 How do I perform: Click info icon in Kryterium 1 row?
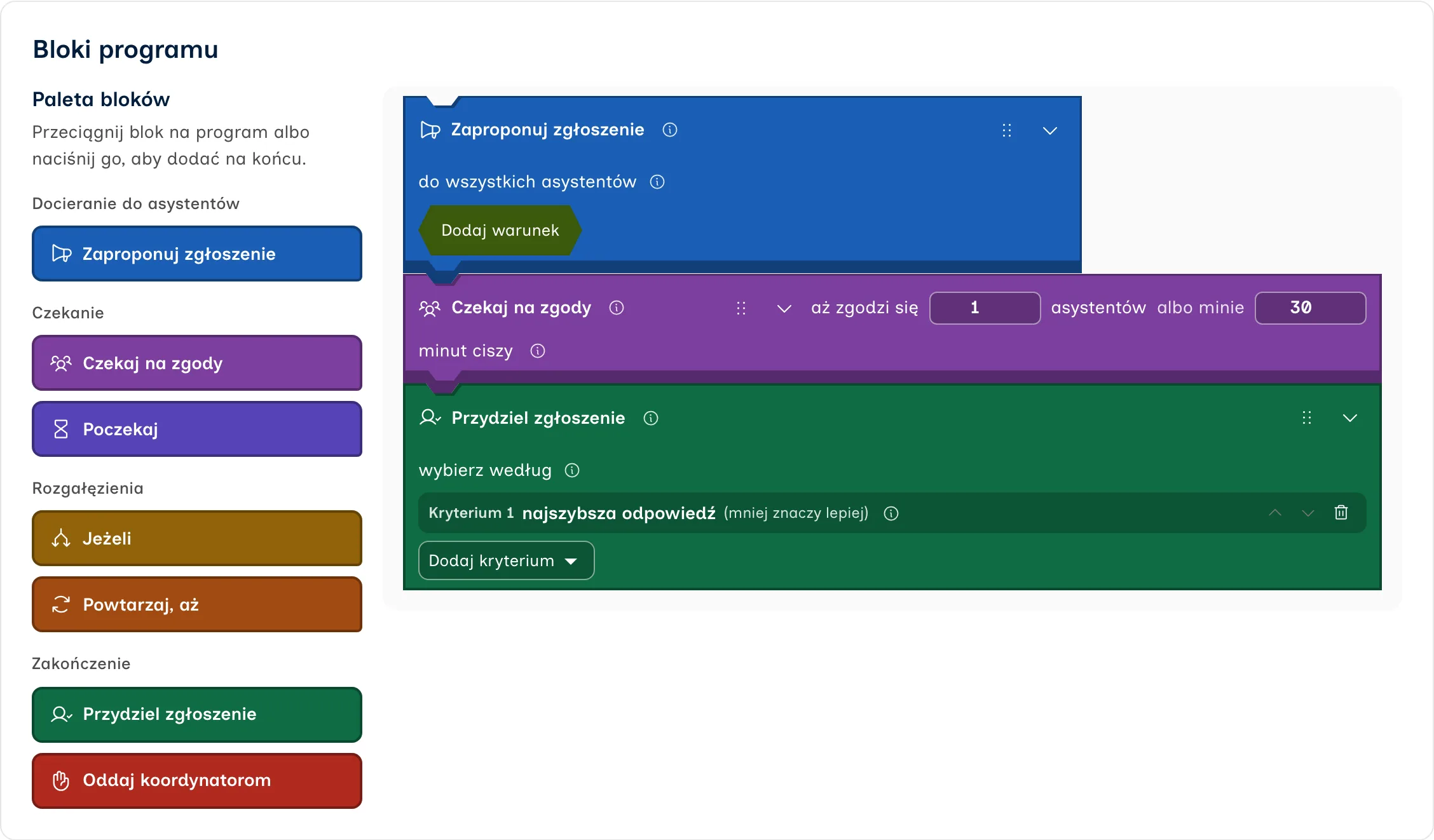891,513
